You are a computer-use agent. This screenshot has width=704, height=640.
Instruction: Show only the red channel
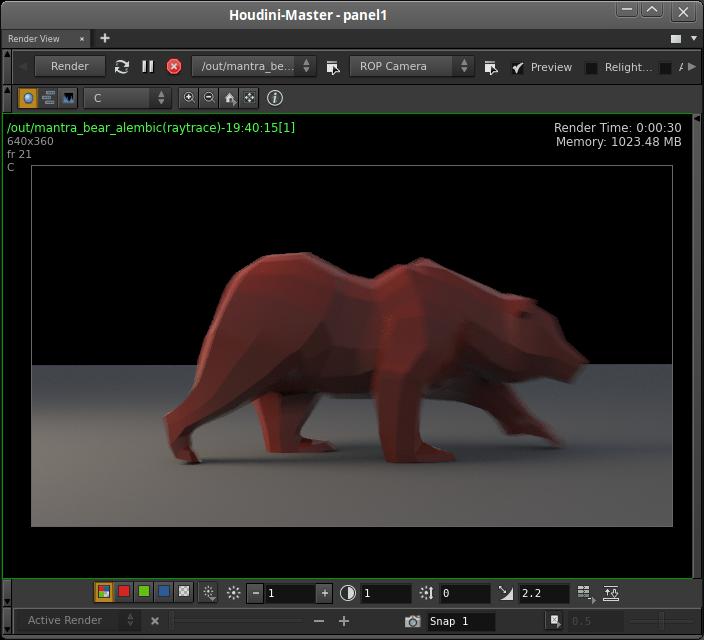tap(124, 592)
